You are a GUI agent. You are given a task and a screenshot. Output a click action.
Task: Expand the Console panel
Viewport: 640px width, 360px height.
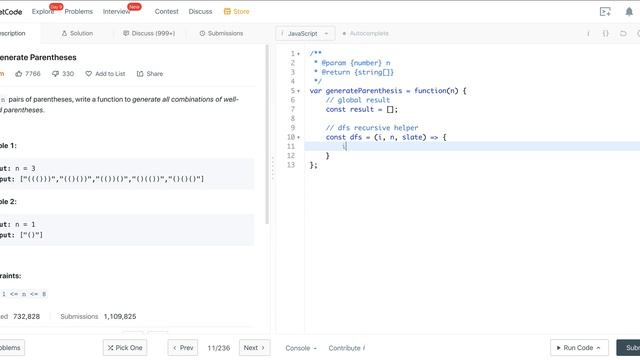pos(301,348)
